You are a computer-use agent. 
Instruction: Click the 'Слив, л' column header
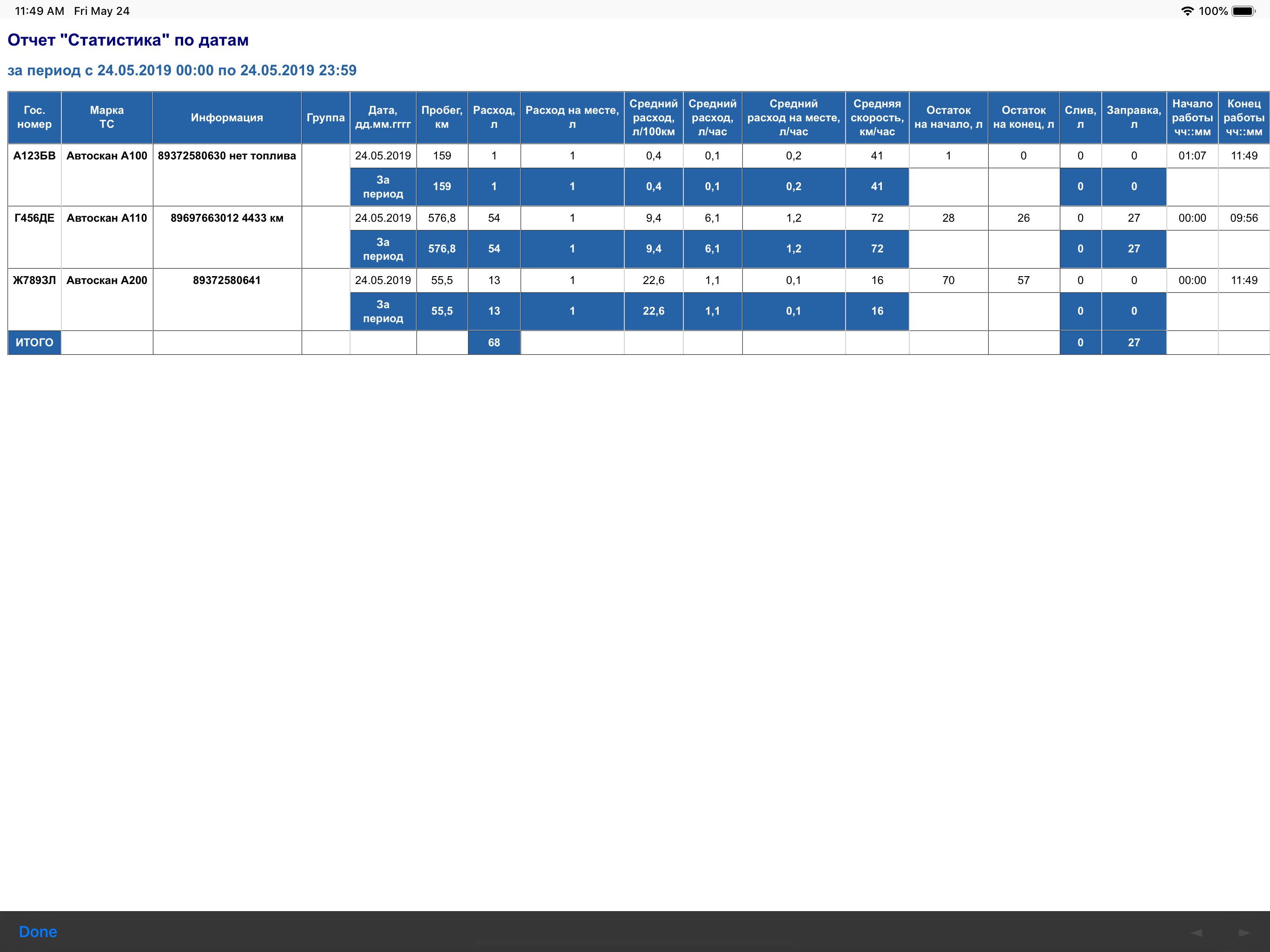1080,117
